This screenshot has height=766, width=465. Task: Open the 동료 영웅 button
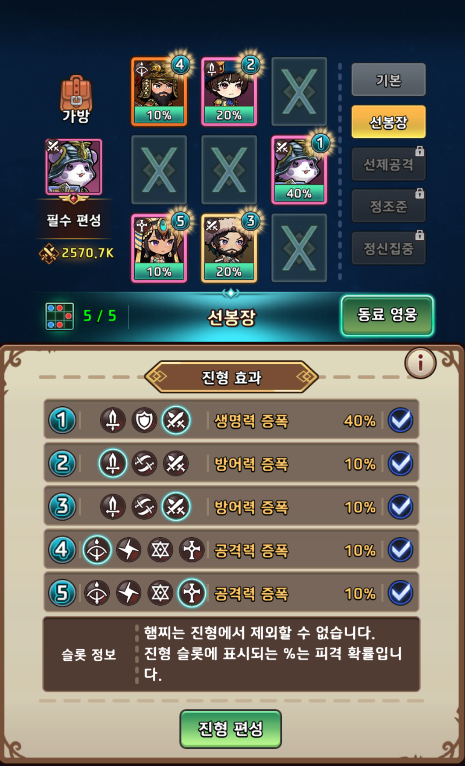pyautogui.click(x=387, y=316)
